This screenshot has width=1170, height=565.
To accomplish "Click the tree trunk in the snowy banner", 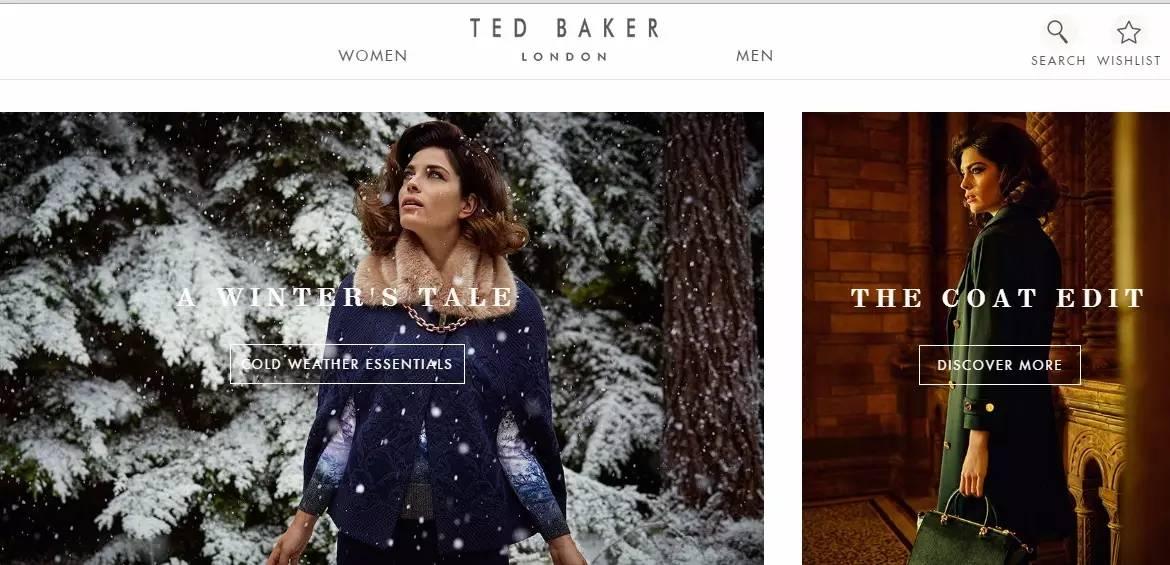I will click(709, 313).
